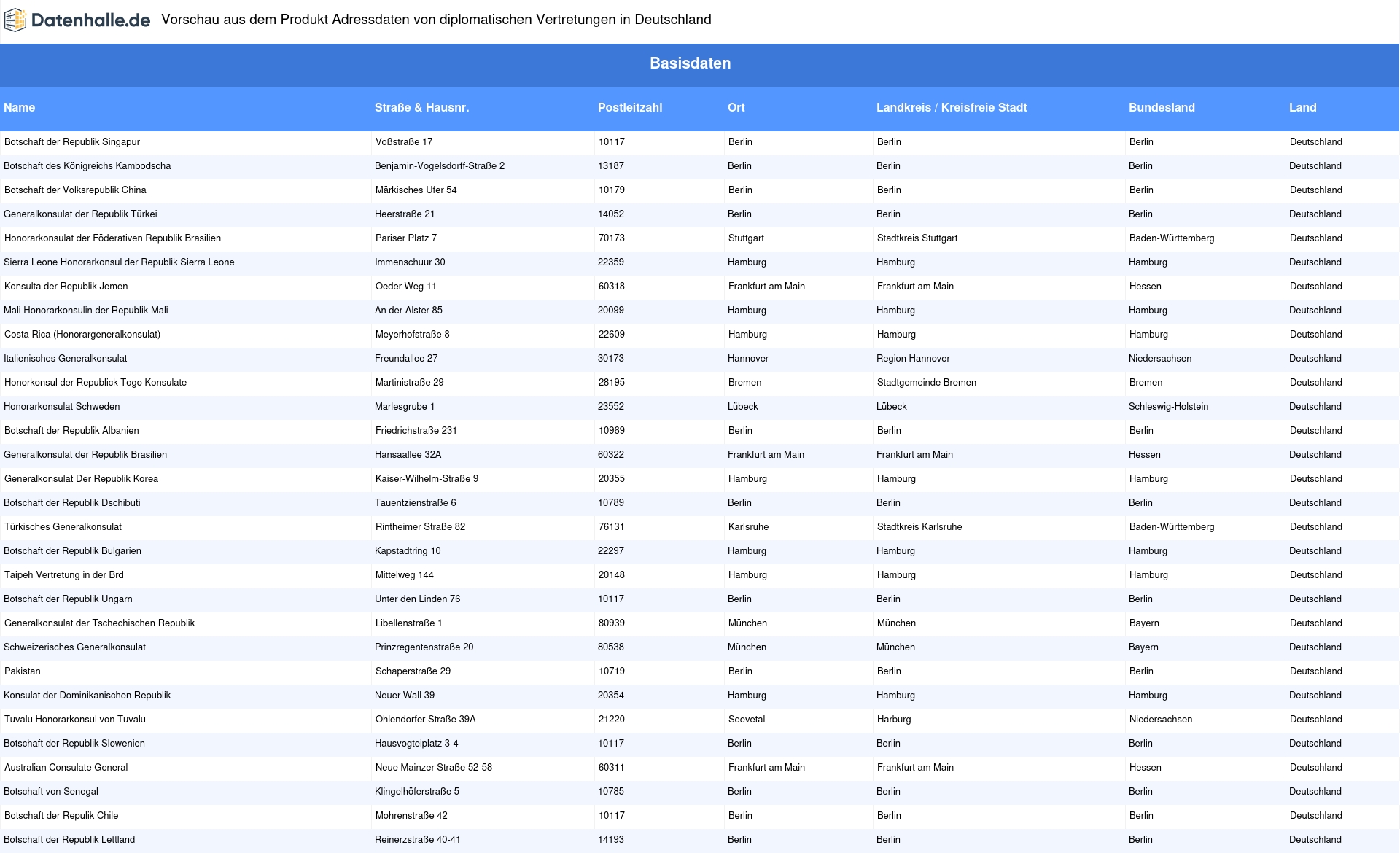The image size is (1400, 853).
Task: Select postal code 21220
Action: point(612,719)
